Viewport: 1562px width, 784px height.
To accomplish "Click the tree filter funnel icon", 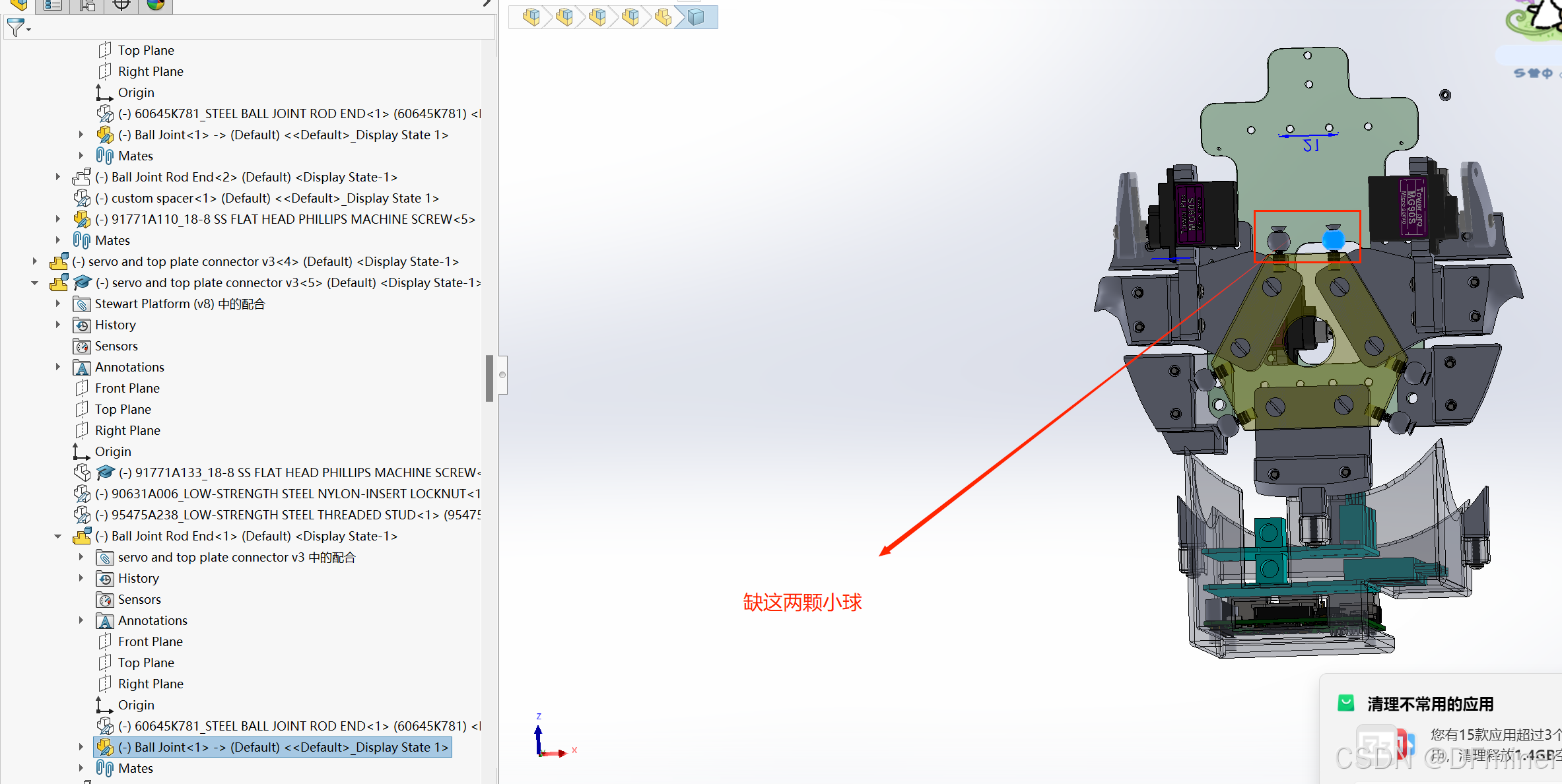I will click(15, 28).
